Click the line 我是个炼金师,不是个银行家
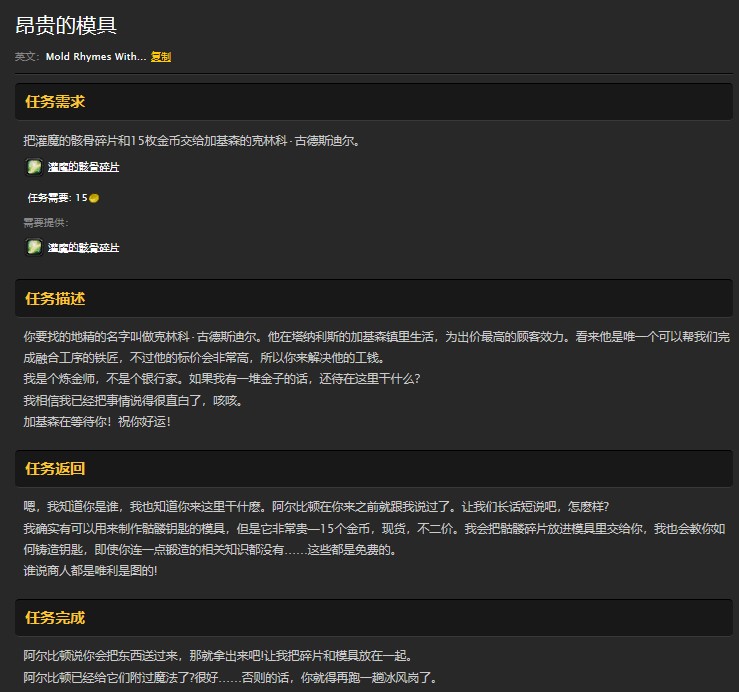Screen dimensions: 739x692 (221, 379)
